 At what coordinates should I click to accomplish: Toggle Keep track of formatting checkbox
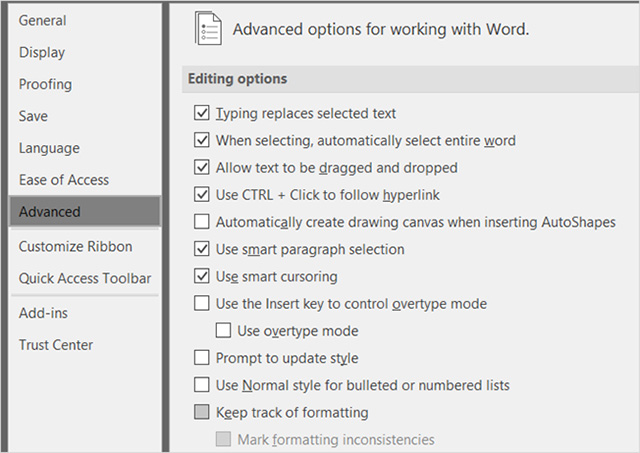click(x=202, y=412)
